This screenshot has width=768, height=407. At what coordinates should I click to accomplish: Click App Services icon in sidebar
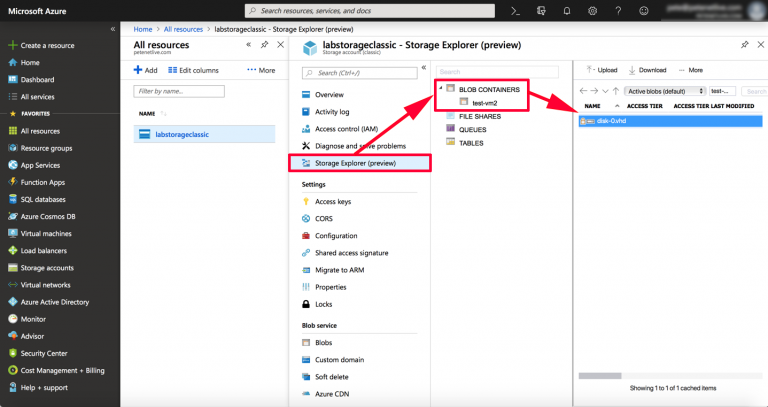point(13,165)
